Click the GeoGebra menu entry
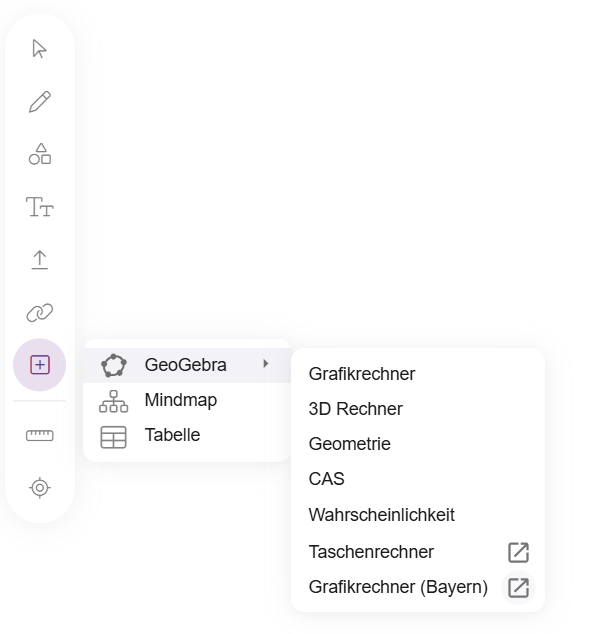This screenshot has width=600, height=634. click(185, 365)
